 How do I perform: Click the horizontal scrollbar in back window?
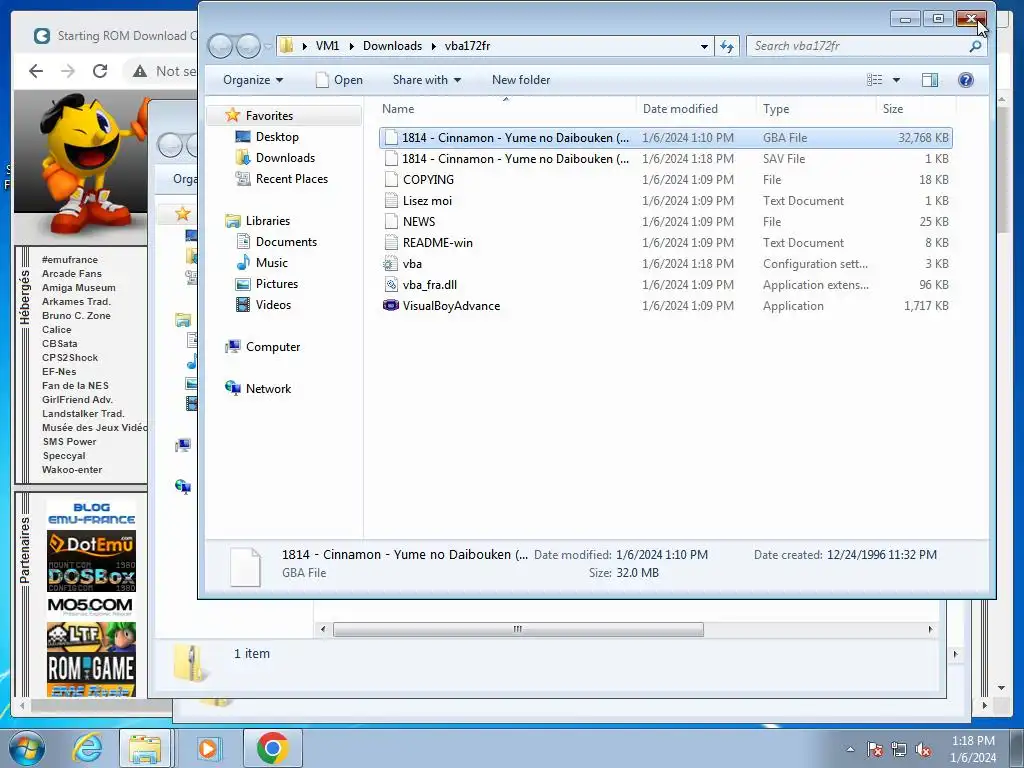pyautogui.click(x=518, y=629)
